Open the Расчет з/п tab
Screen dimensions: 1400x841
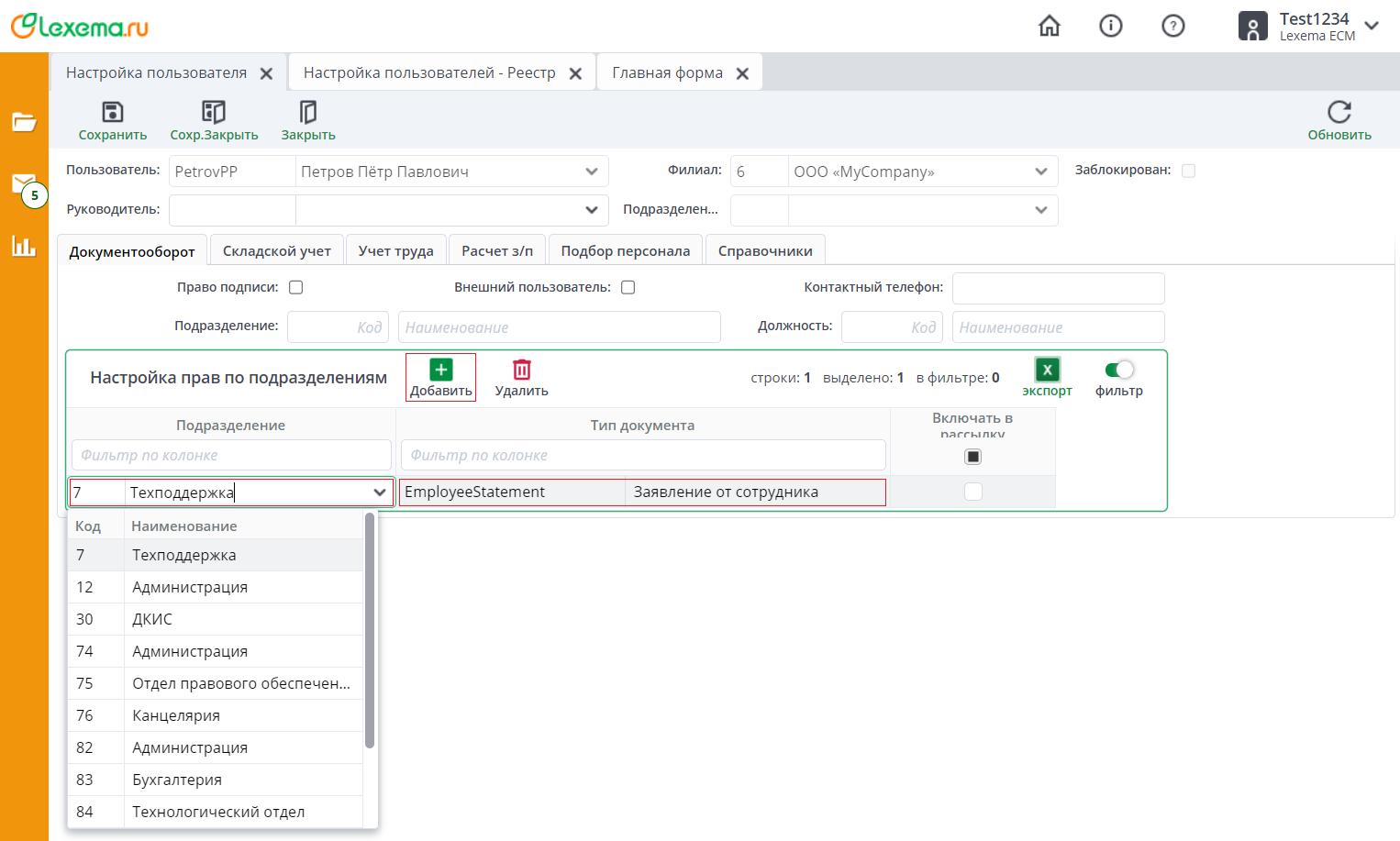click(x=496, y=251)
